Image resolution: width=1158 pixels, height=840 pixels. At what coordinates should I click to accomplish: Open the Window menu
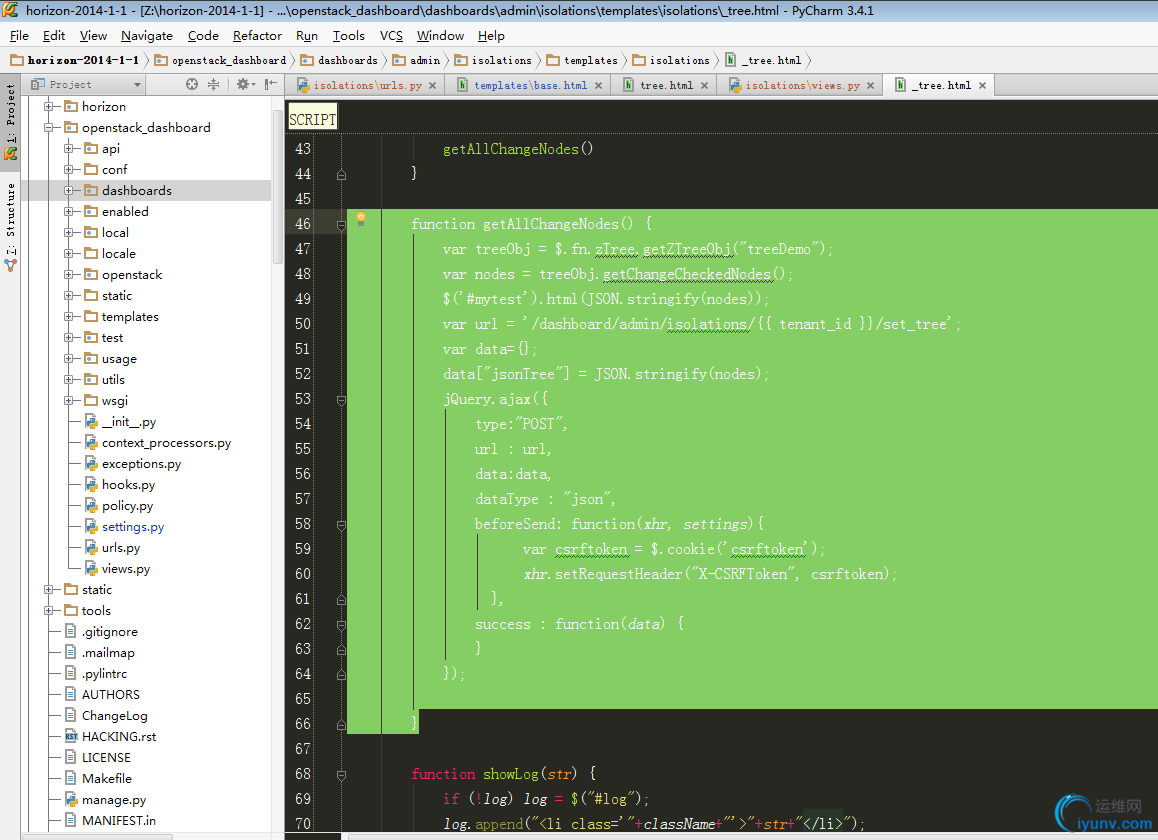coord(440,35)
